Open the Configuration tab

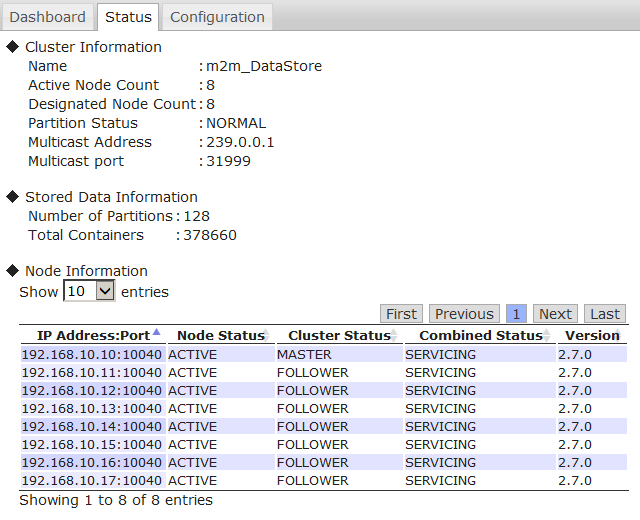tap(217, 17)
